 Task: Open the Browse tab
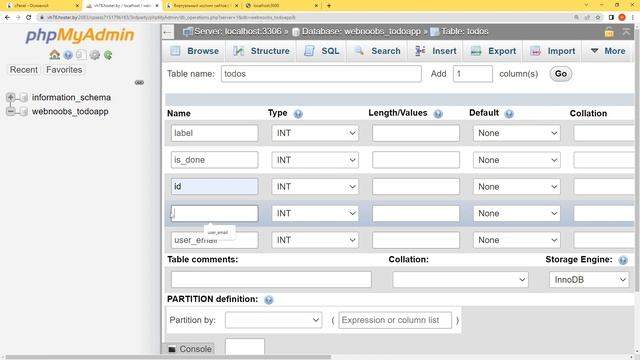tap(194, 51)
